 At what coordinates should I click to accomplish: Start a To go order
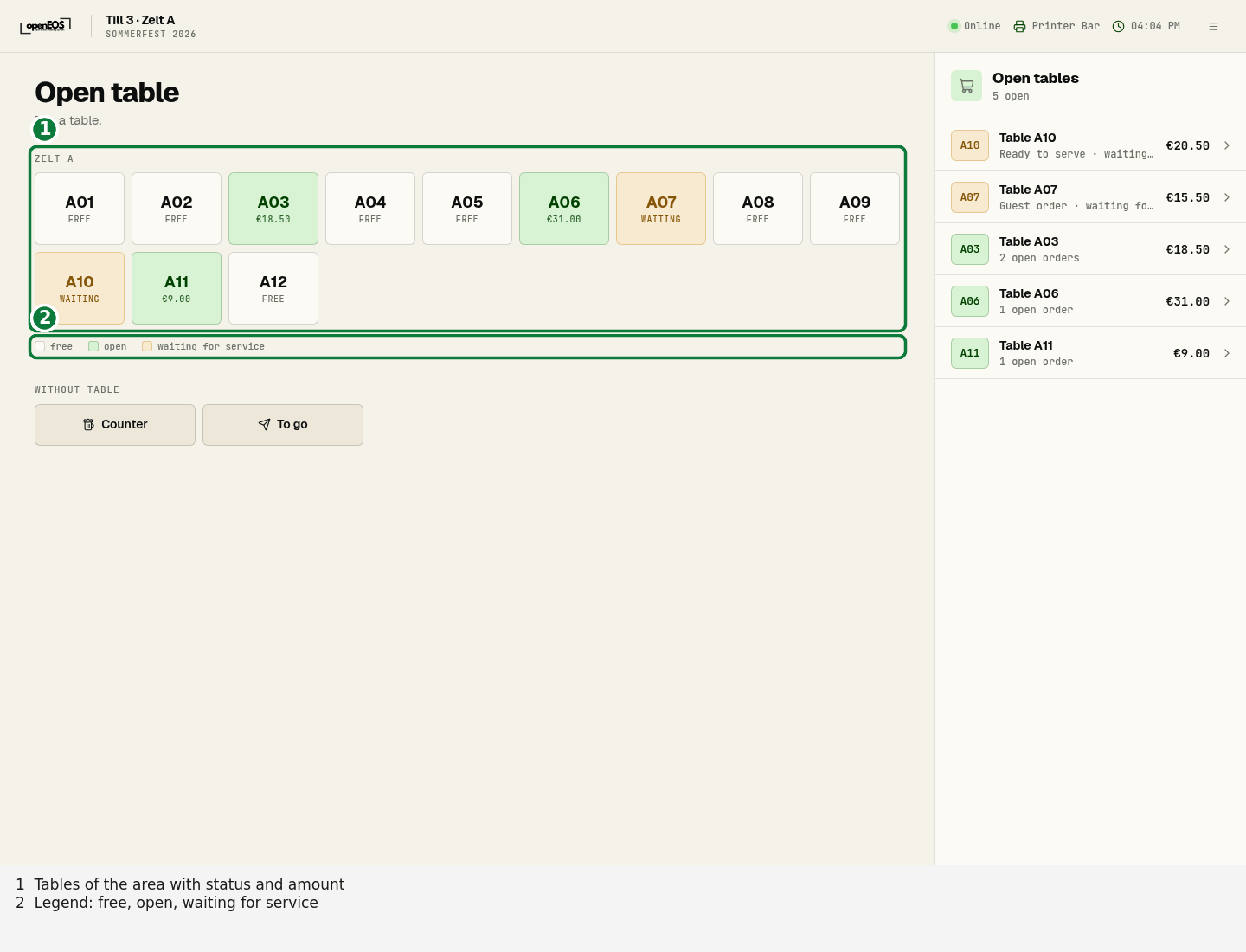tap(283, 425)
